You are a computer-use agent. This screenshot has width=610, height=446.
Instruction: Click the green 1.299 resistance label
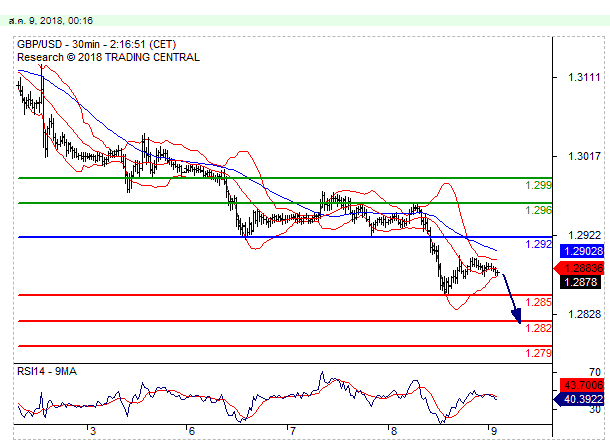coord(538,185)
